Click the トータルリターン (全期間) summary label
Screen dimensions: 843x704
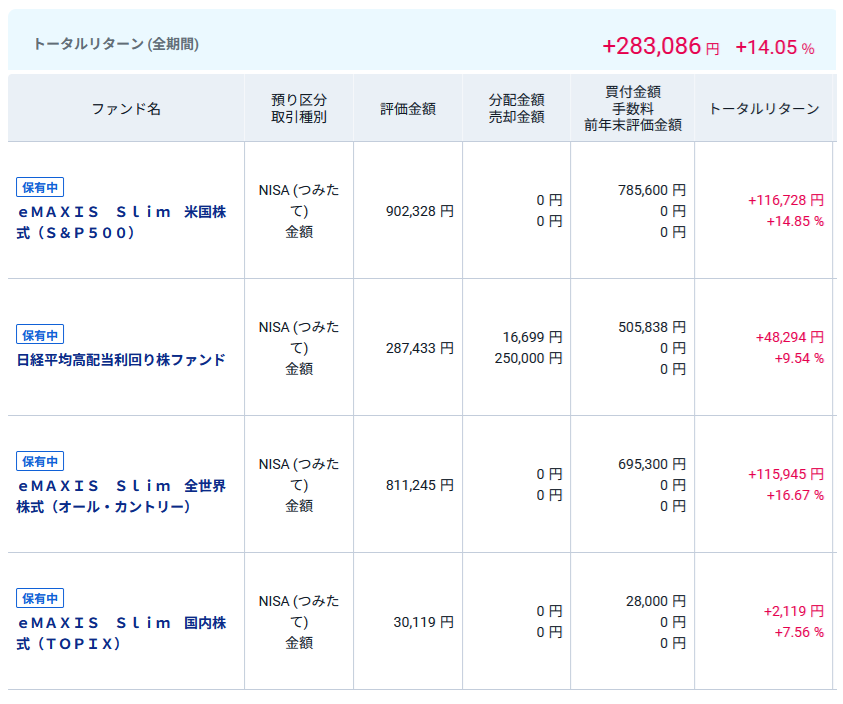coord(115,44)
